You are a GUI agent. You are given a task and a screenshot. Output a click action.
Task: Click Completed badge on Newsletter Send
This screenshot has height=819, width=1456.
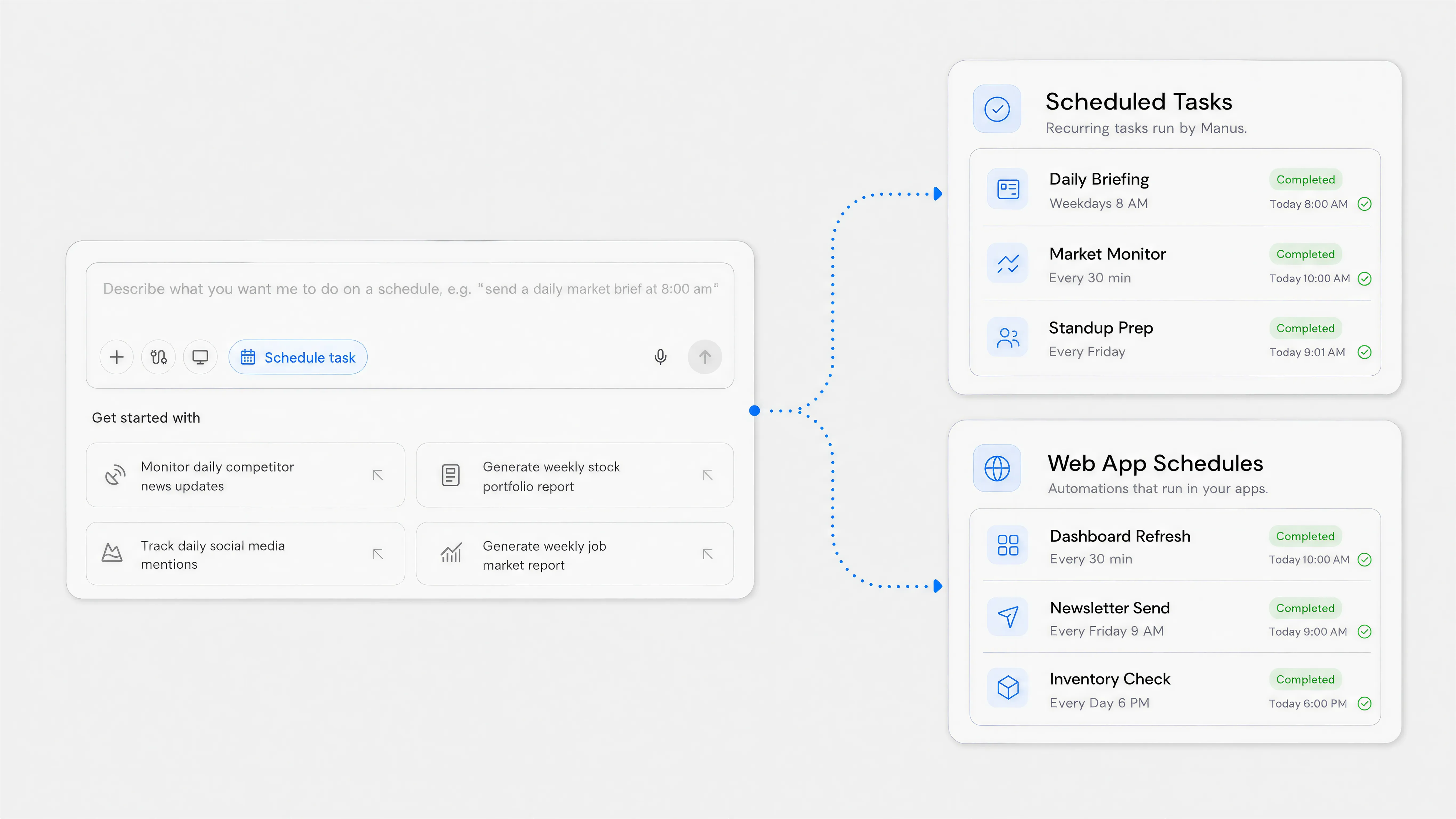coord(1305,608)
